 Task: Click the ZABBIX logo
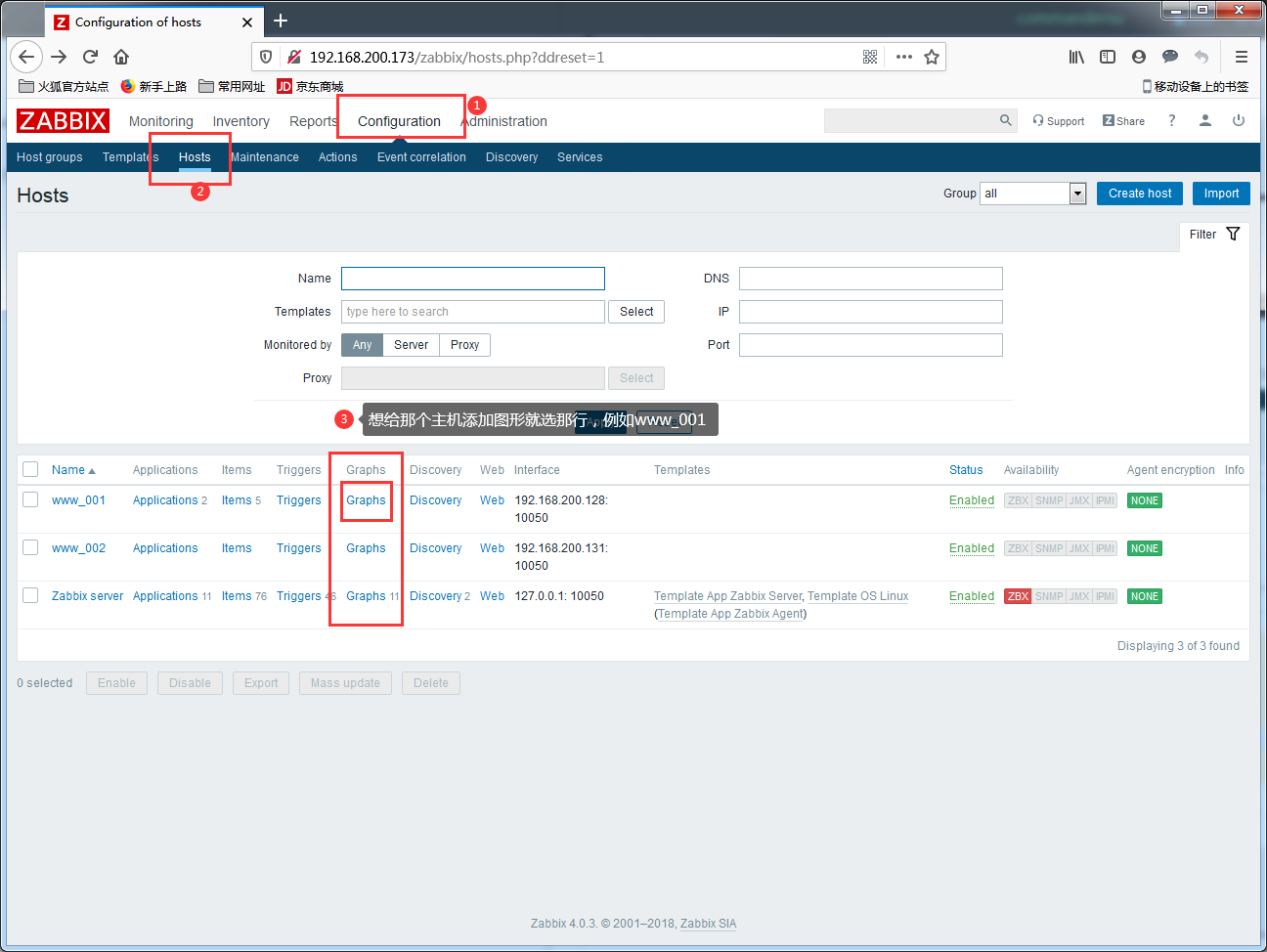click(x=63, y=120)
